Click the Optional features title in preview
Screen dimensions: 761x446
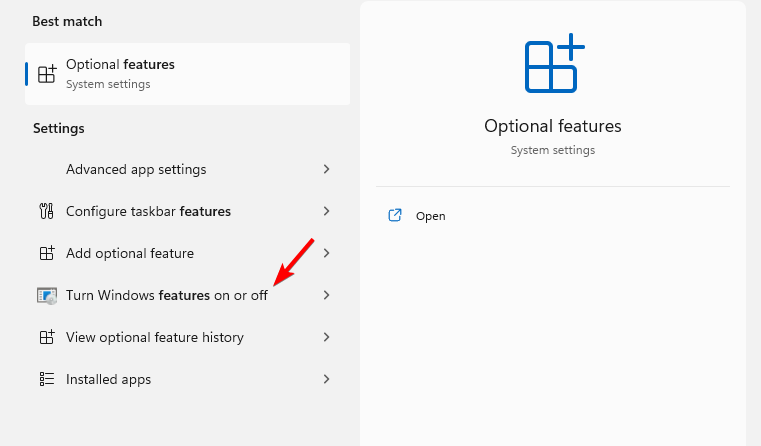tap(553, 126)
